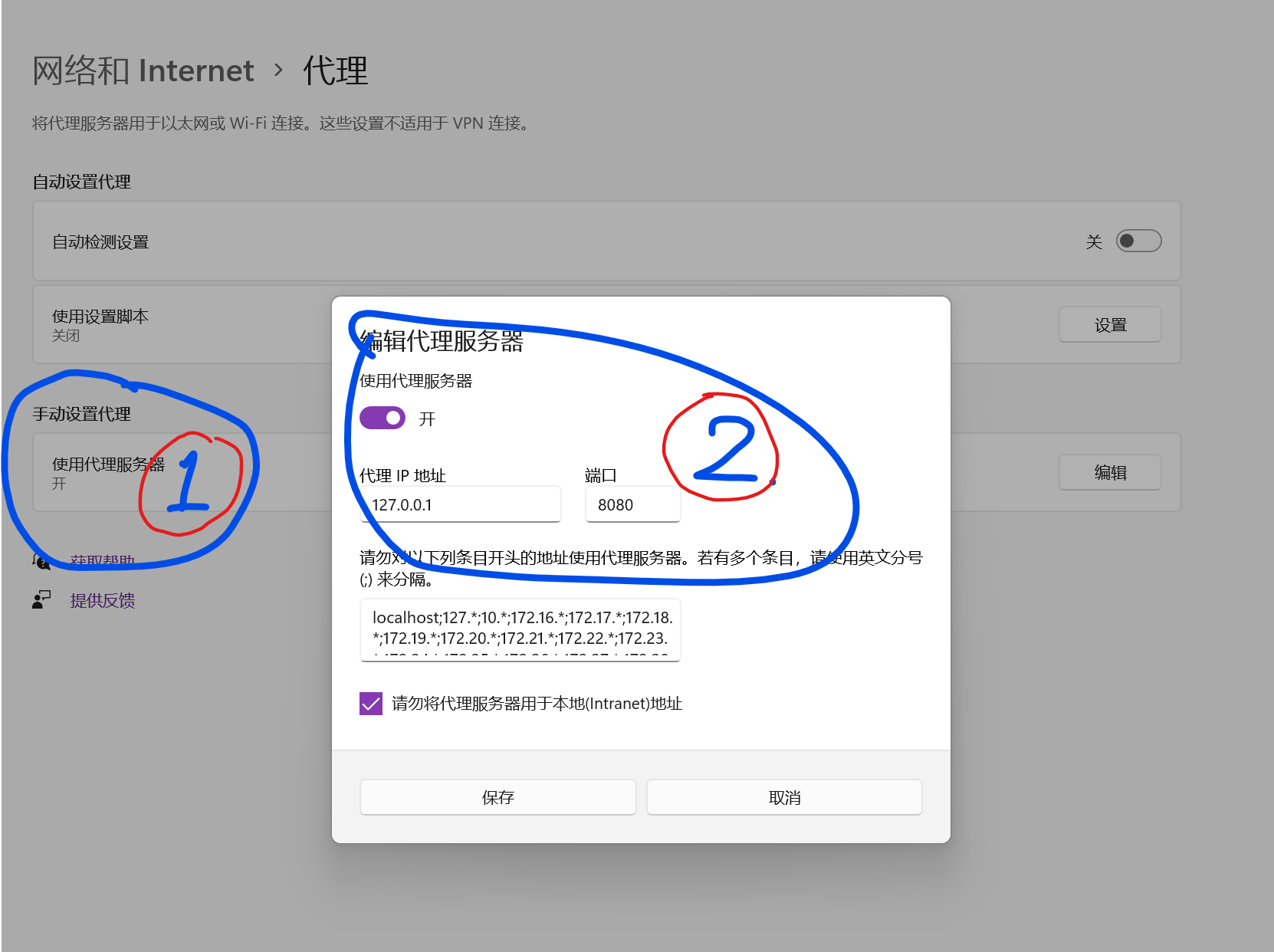Click the proxy exceptions list text box
Viewport: 1274px width, 952px height.
click(520, 629)
